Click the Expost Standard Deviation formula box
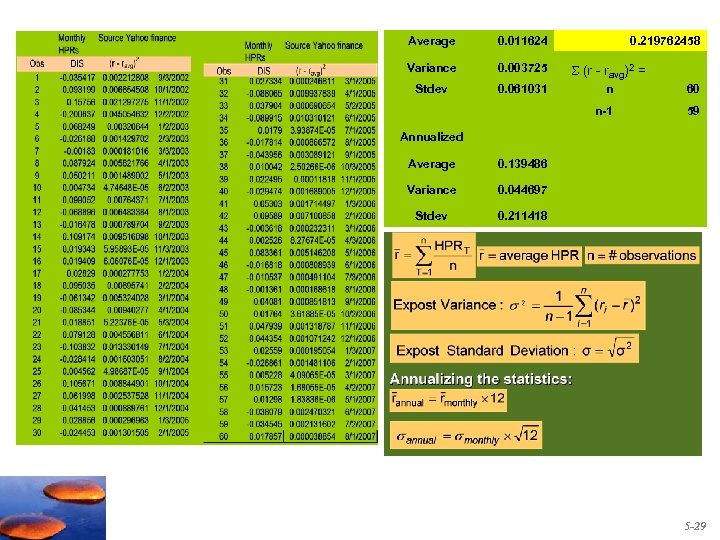This screenshot has height=540, width=720. [x=514, y=350]
